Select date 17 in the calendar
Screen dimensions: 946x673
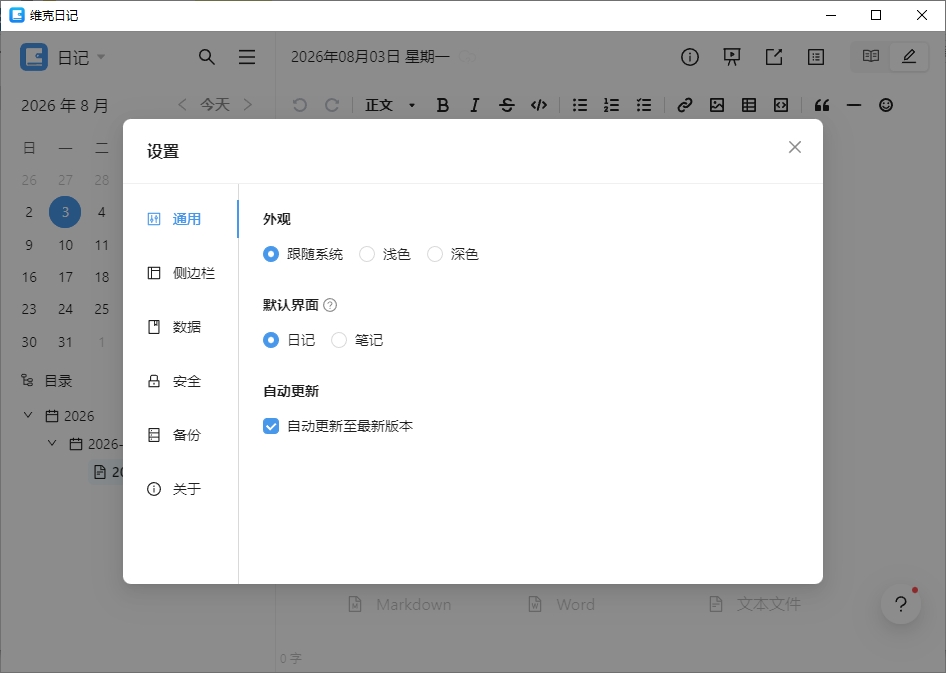coord(65,277)
